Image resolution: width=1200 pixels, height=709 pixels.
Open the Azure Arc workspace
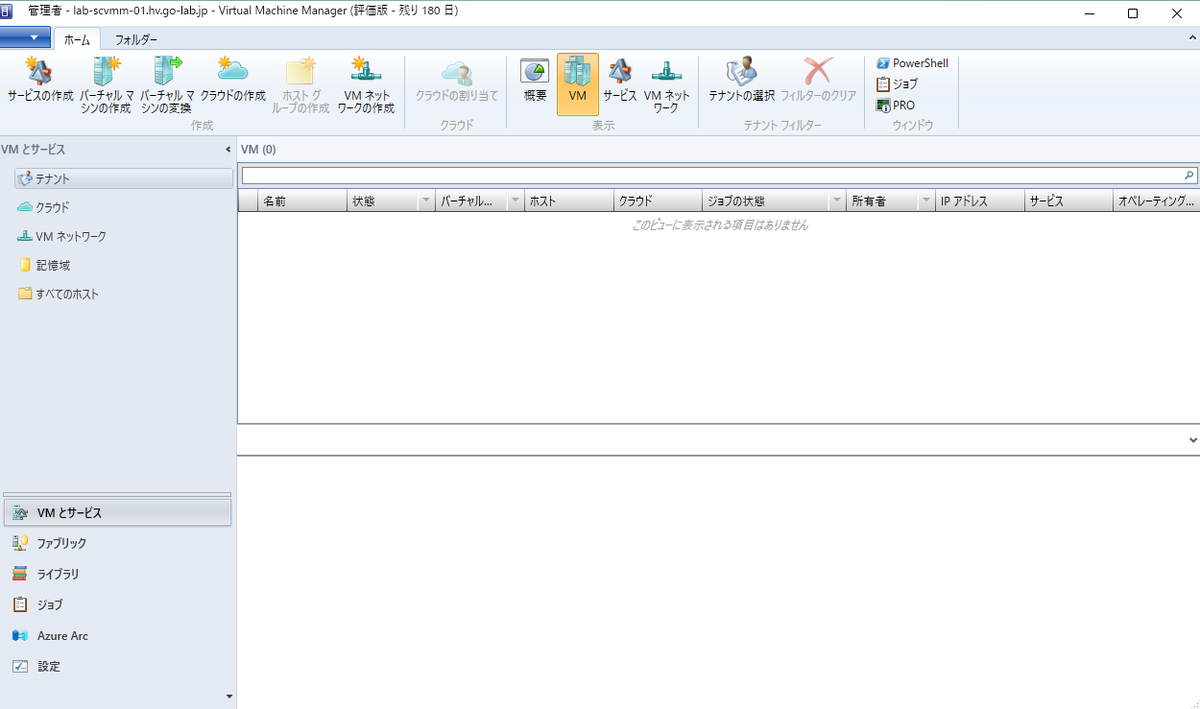117,636
